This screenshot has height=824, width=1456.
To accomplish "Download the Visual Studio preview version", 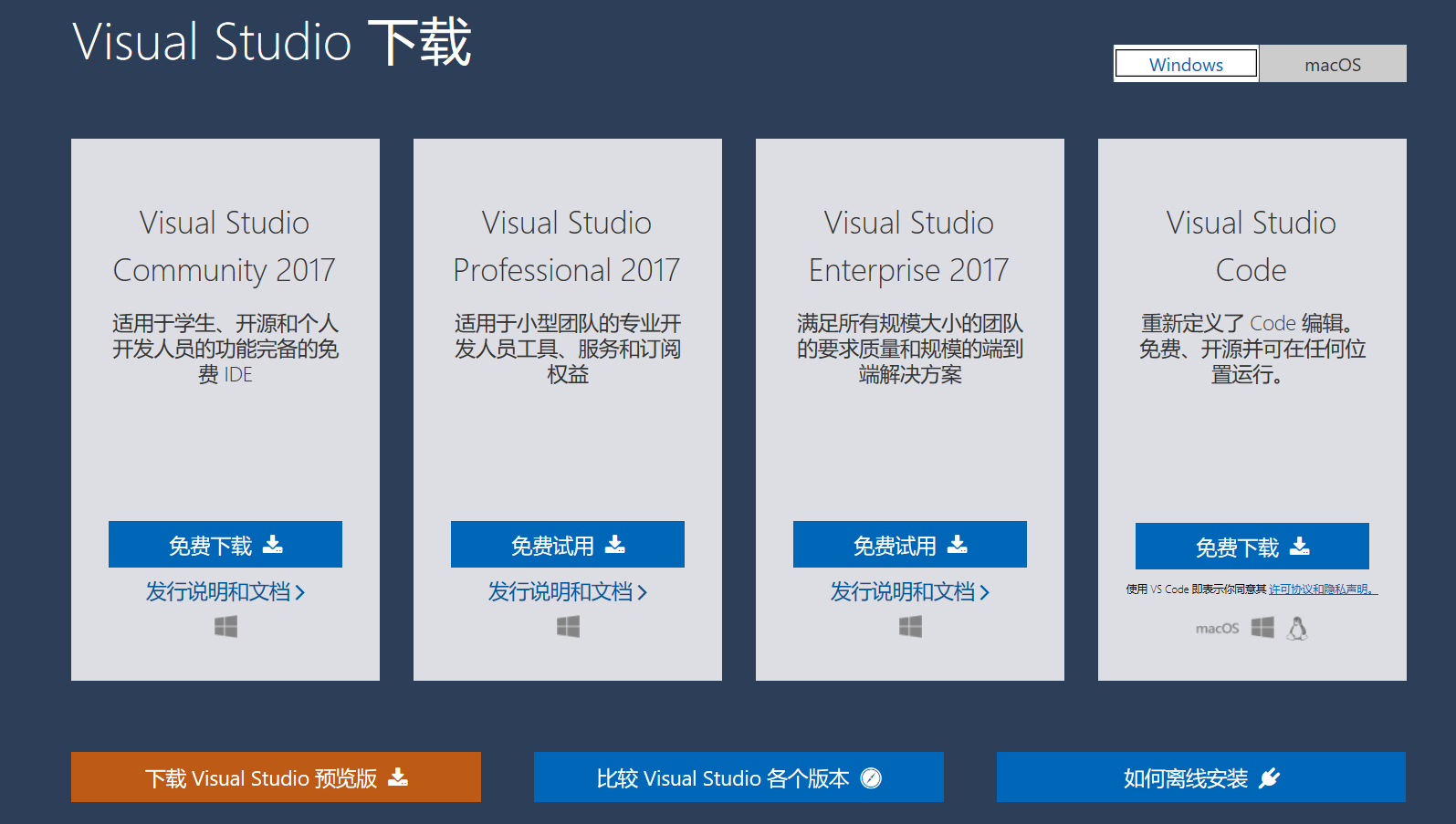I will 276,777.
